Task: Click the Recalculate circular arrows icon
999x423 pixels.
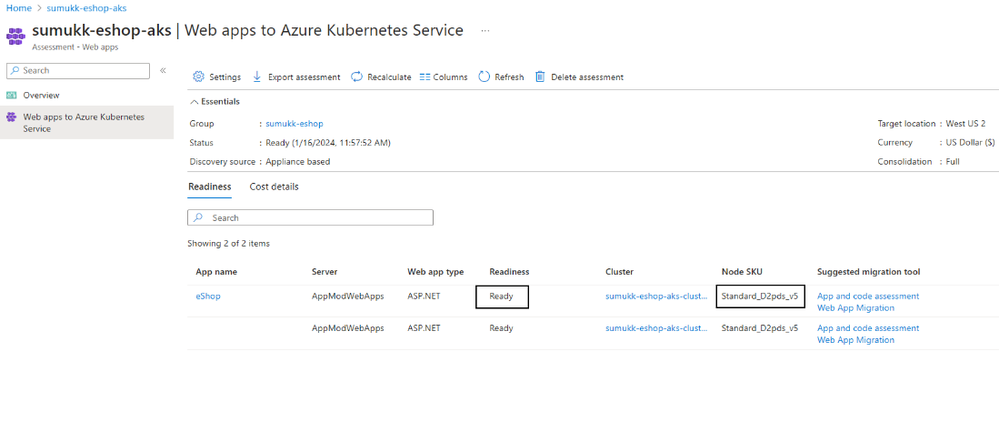Action: pos(357,76)
